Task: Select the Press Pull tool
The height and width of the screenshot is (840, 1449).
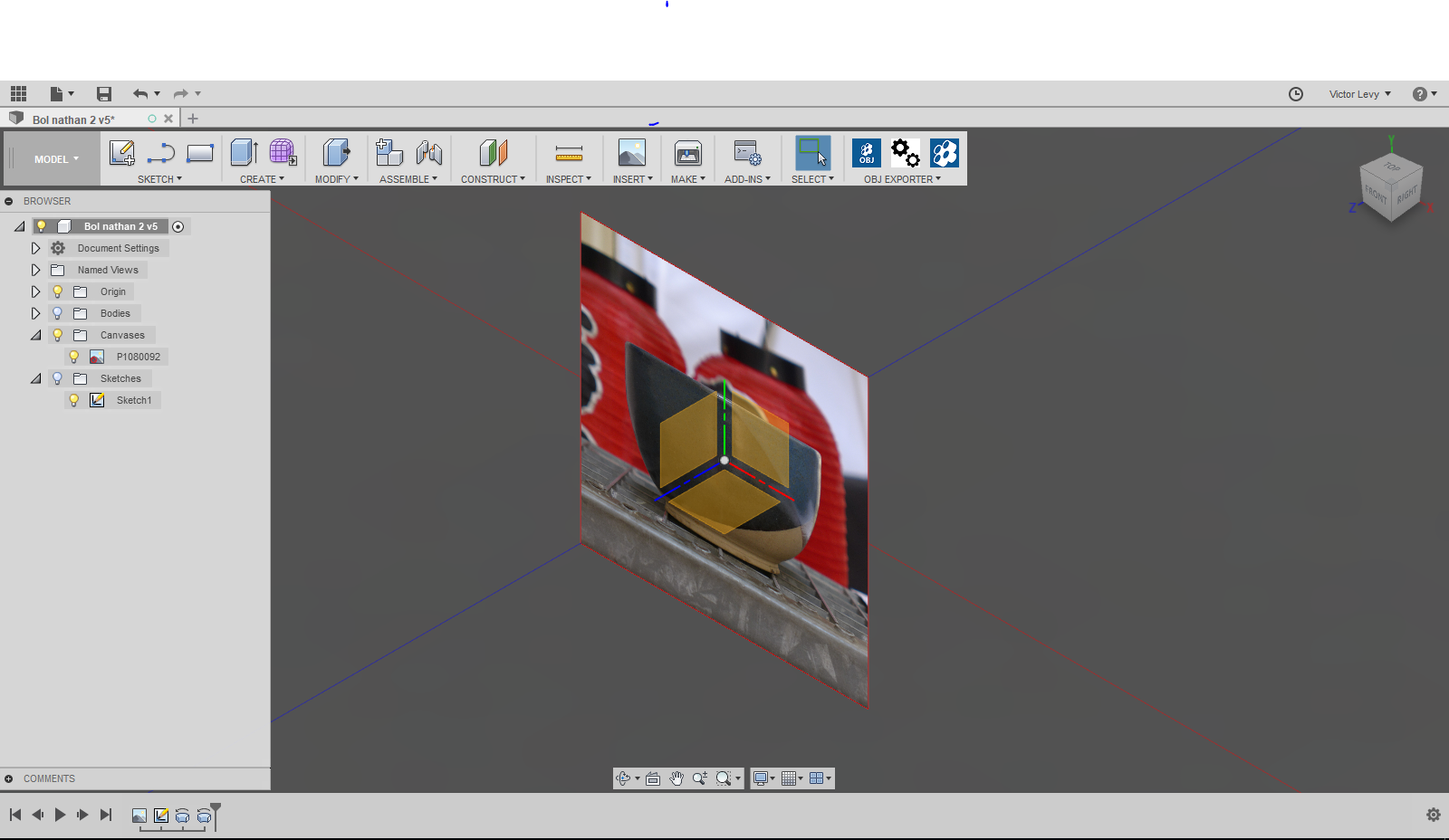Action: click(336, 153)
